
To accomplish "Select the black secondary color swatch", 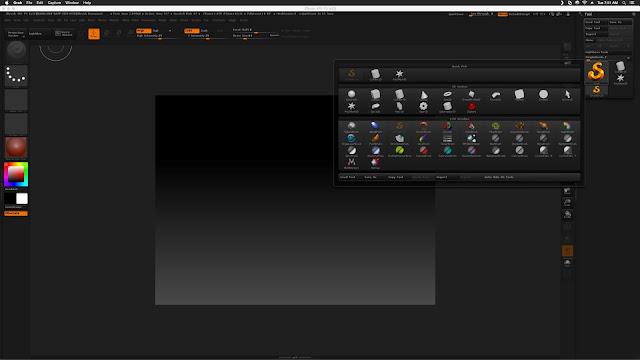I will coord(10,199).
